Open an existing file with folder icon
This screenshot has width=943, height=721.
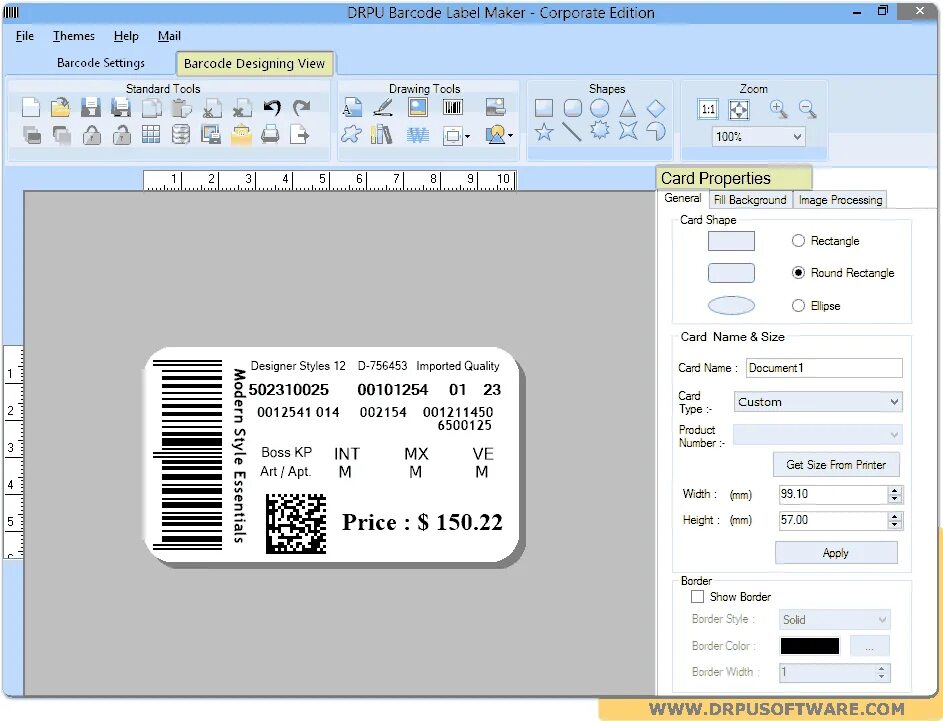60,108
